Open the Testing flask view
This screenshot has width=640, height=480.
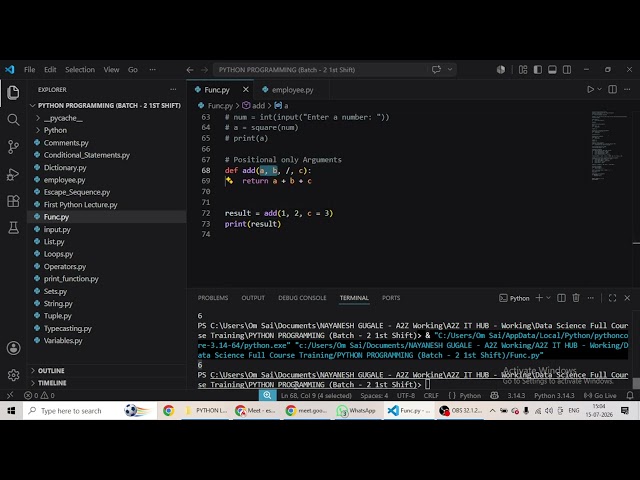(x=13, y=228)
